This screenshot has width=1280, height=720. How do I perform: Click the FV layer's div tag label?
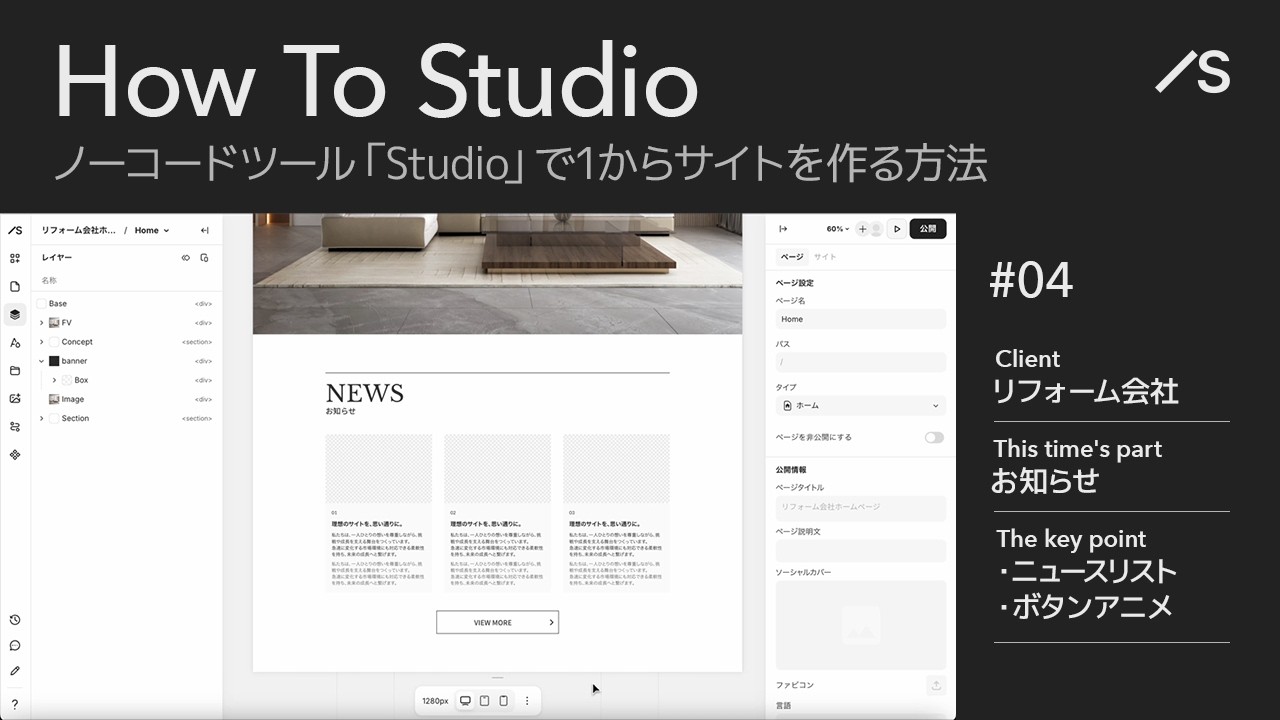click(203, 323)
